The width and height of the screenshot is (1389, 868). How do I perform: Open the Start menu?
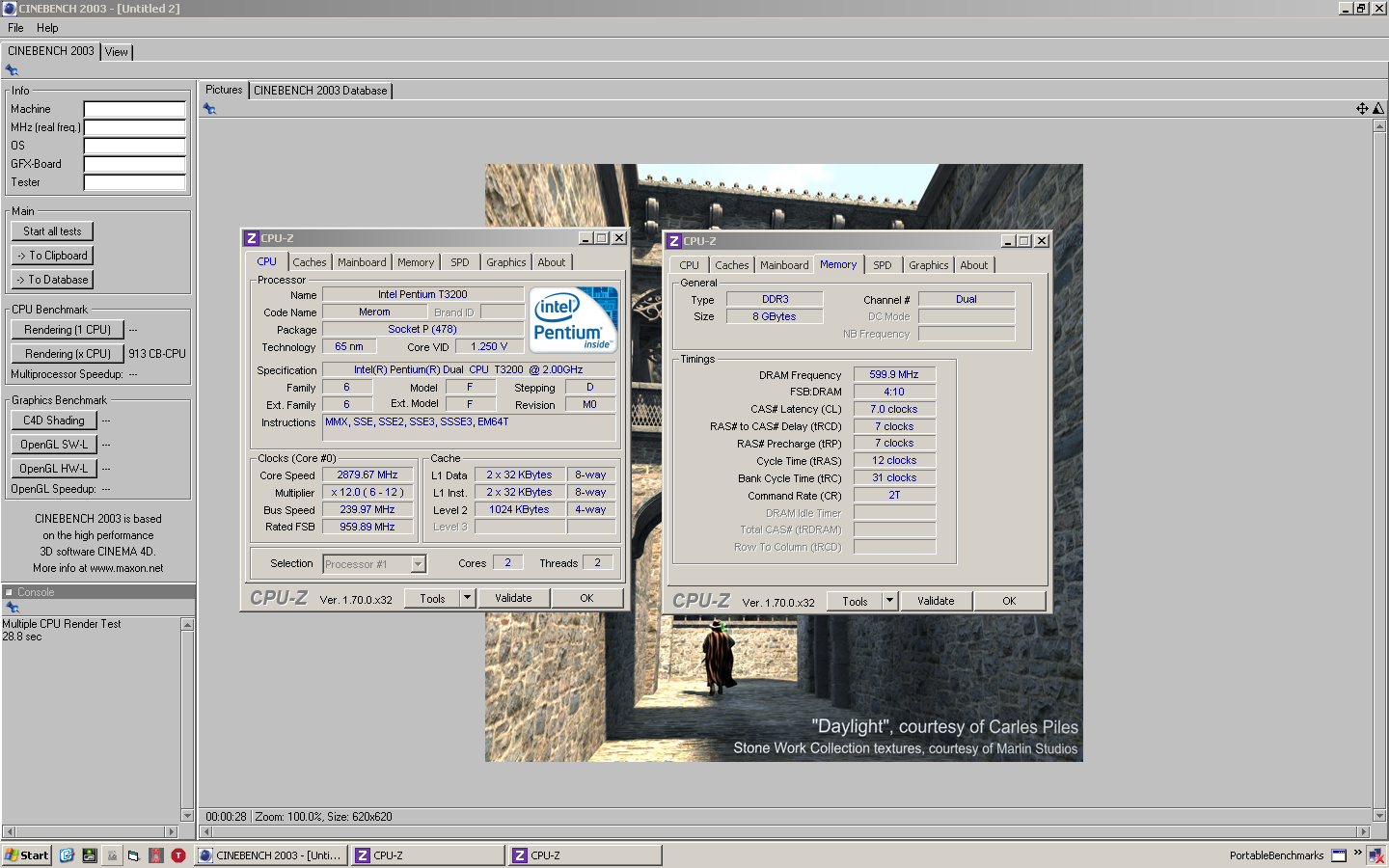pyautogui.click(x=27, y=855)
